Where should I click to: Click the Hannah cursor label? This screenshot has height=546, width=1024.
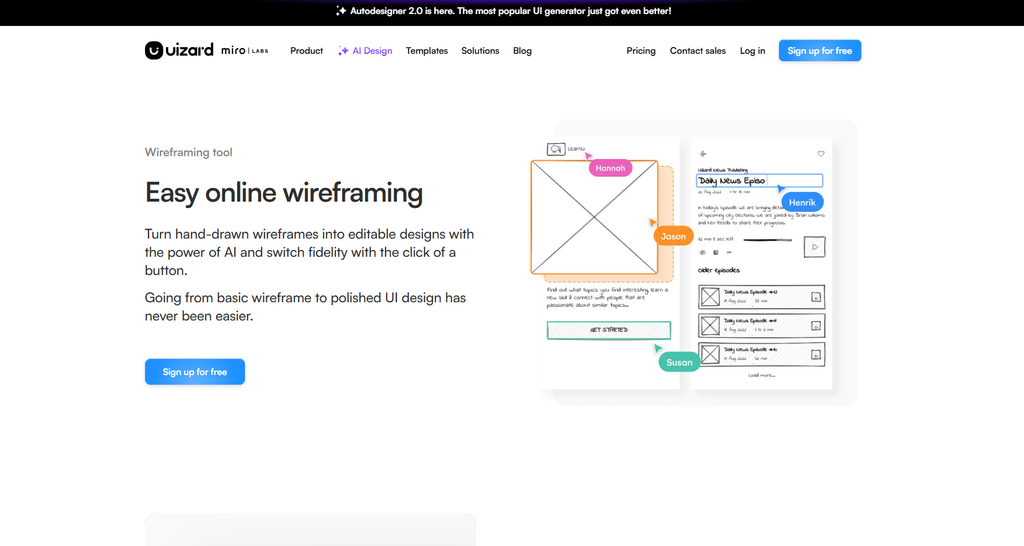coord(610,168)
